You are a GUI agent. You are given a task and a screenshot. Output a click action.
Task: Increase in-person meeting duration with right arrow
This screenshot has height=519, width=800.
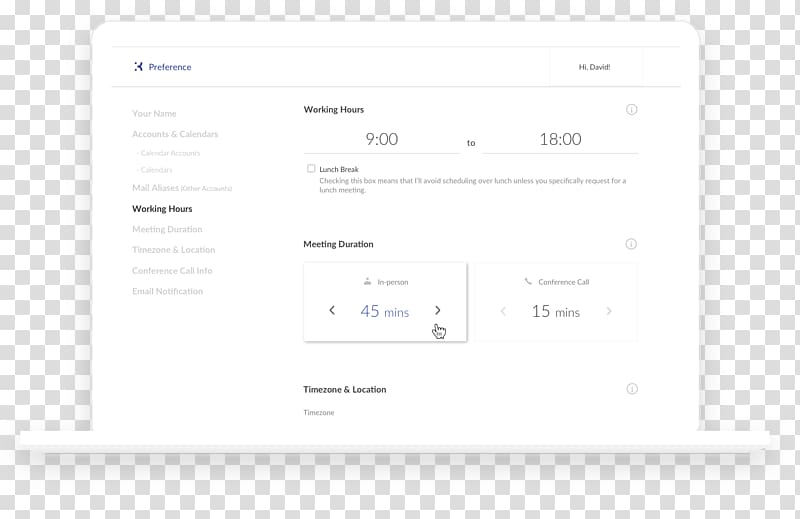[x=437, y=311]
